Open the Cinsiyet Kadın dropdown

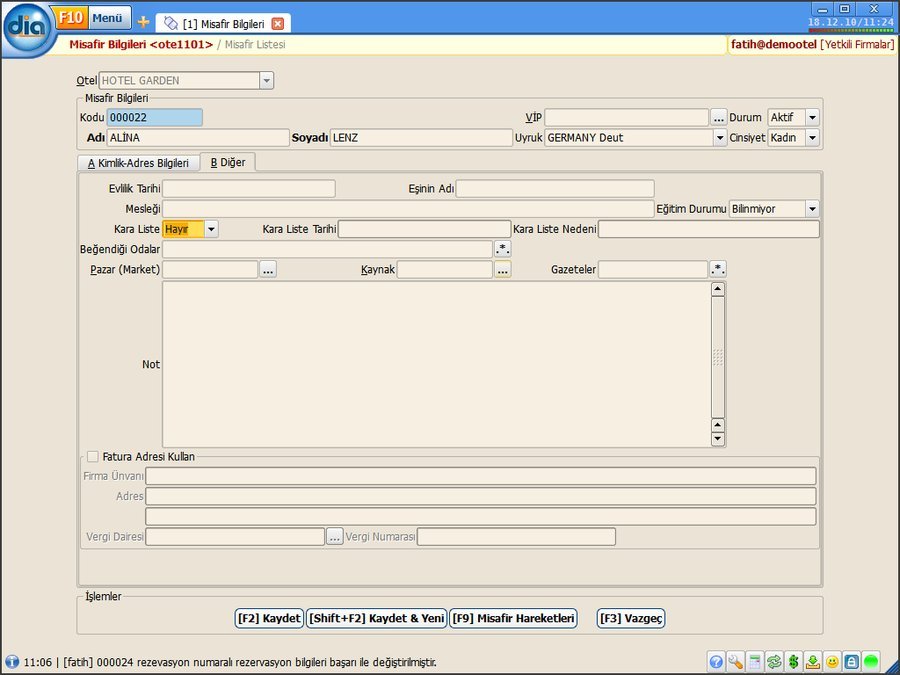tap(812, 138)
